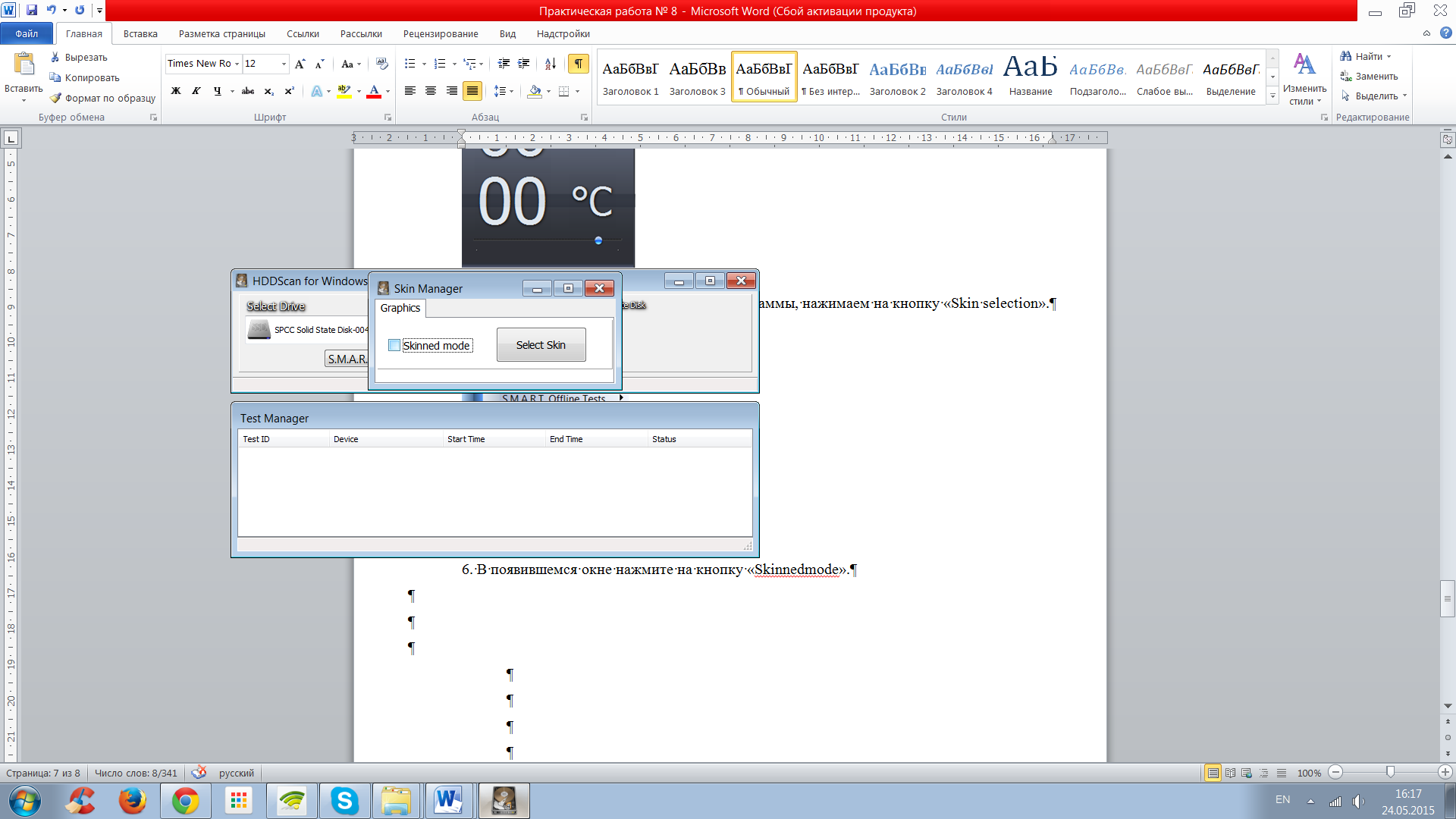Pick the red font color swatch
Viewport: 1456px width, 819px height.
tap(374, 91)
